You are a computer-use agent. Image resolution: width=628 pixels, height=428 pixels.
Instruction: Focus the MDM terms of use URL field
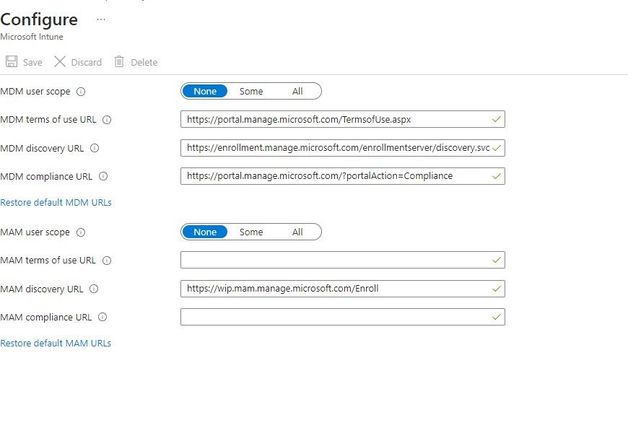342,119
